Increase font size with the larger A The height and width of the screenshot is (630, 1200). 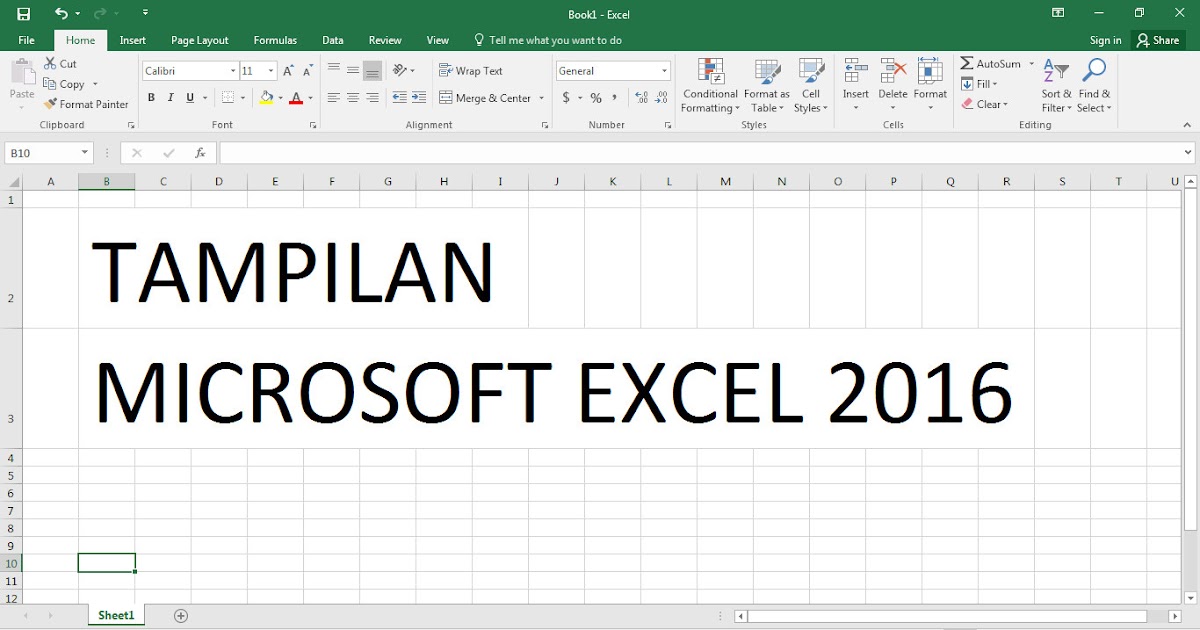pos(288,71)
